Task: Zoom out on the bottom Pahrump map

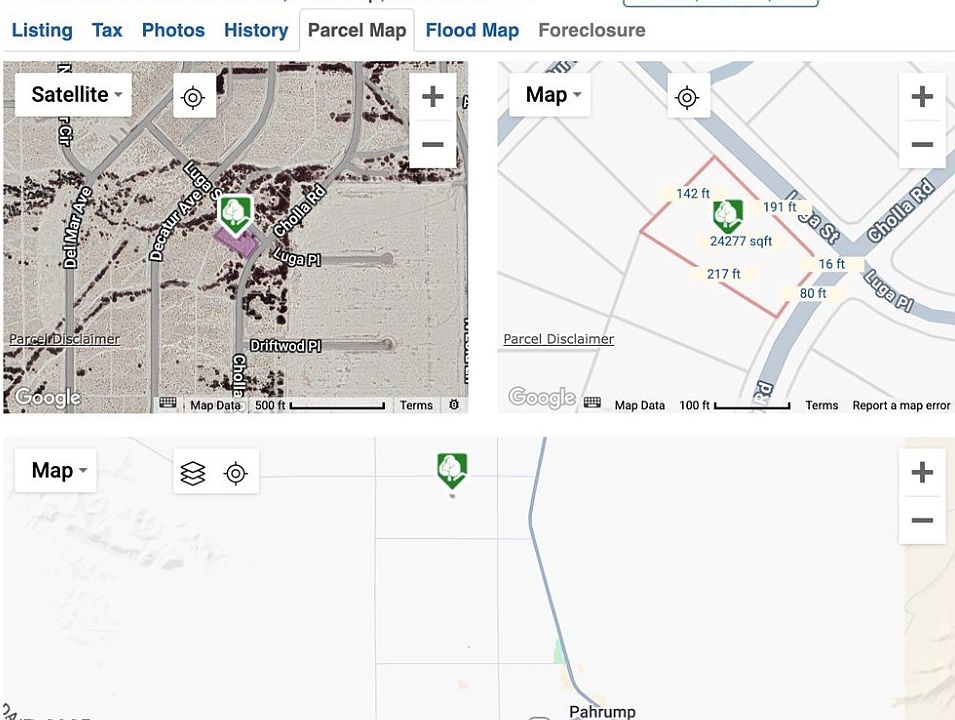Action: 922,520
